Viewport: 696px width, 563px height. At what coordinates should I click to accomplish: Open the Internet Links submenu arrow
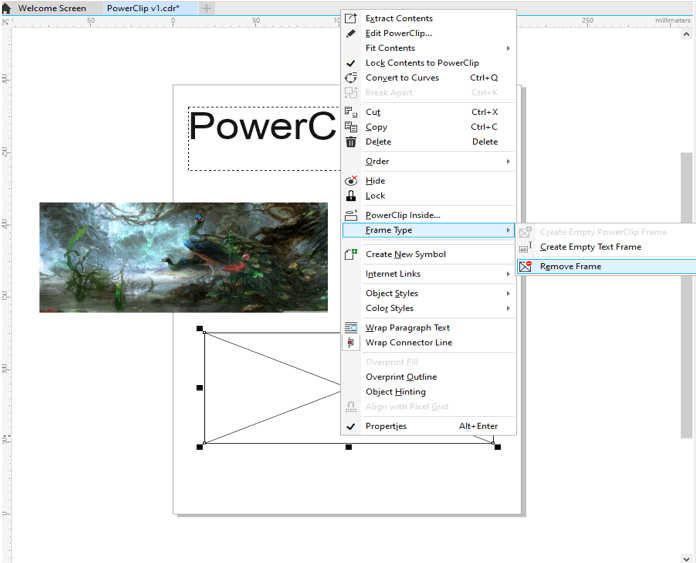pos(508,274)
